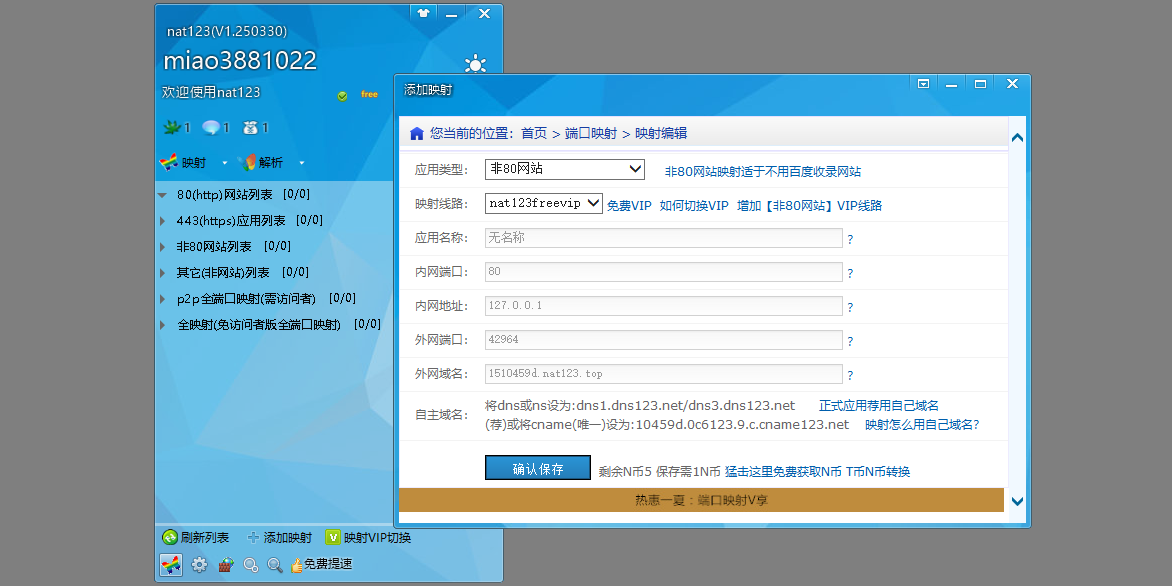Image resolution: width=1172 pixels, height=586 pixels.
Task: Click the colorful 解析 menu icon
Action: (x=247, y=162)
